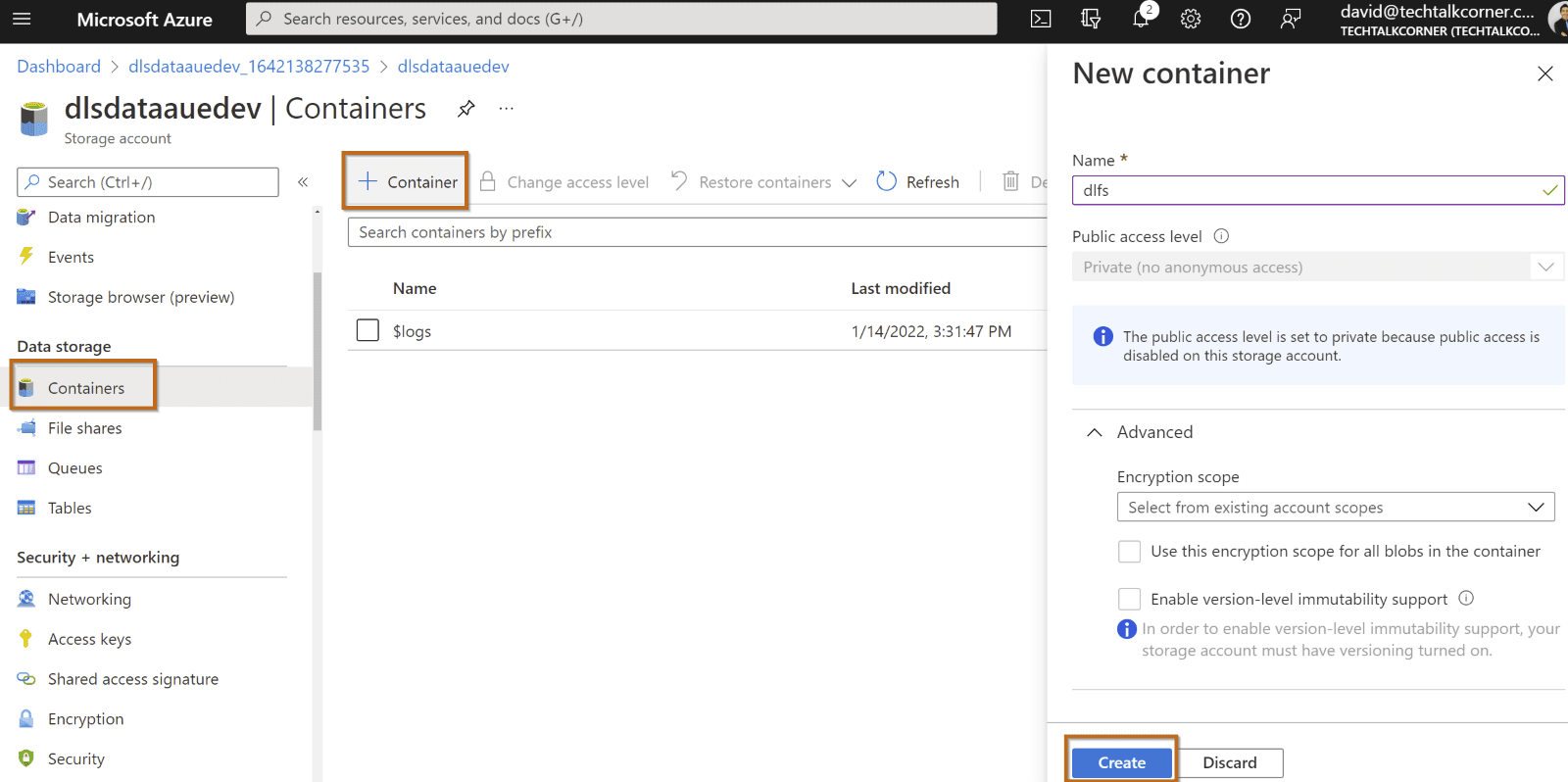Collapse the left navigation with the double chevron
Screen dimensions: 1568x782
303,182
